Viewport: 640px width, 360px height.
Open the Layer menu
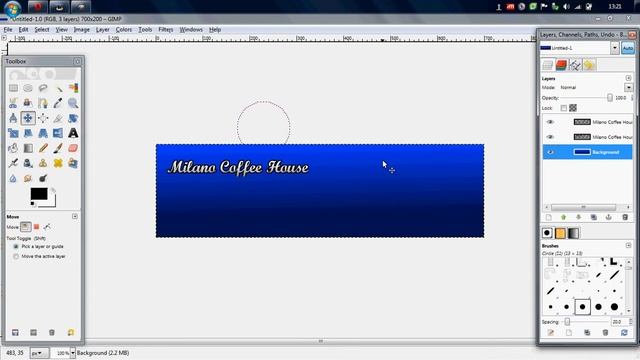[102, 29]
